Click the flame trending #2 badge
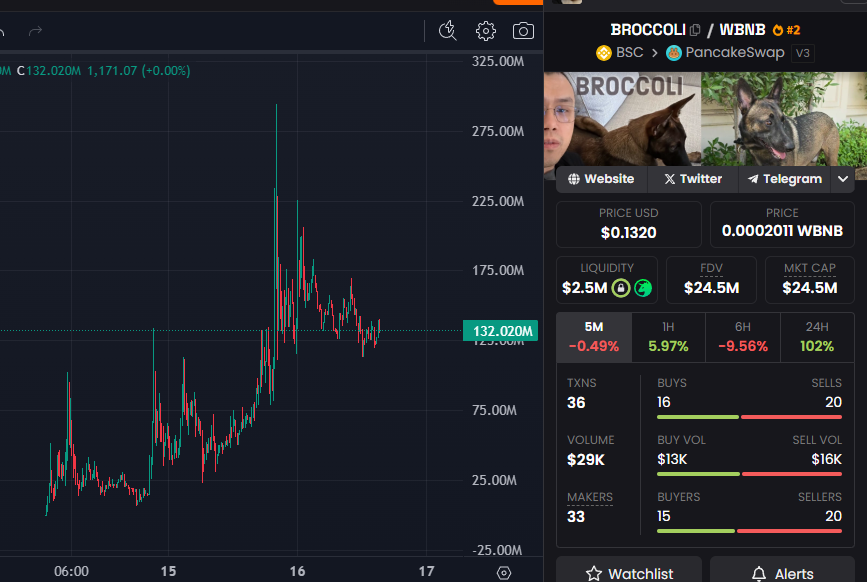 (x=786, y=30)
